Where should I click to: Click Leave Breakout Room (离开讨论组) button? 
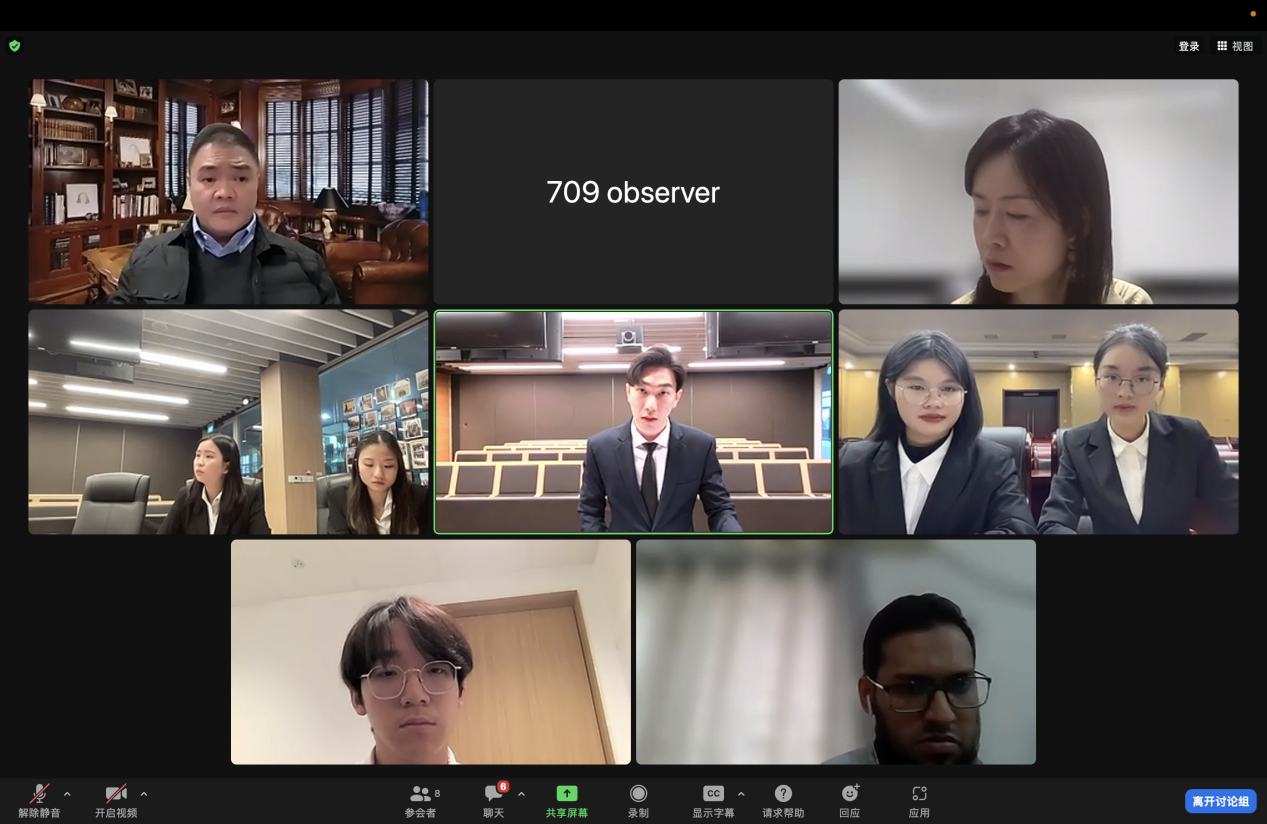click(x=1220, y=801)
